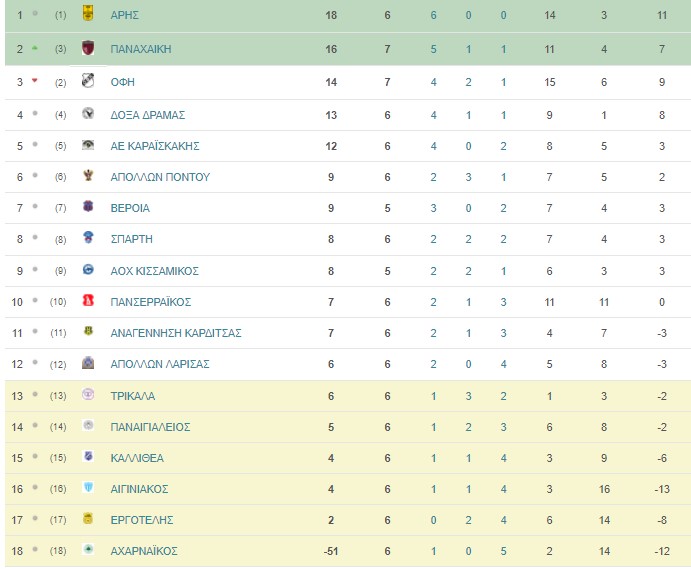Image resolution: width=691 pixels, height=569 pixels.
Task: Open the ΑΠΟΛΛΩΝ ΠΟΝΤΟΥ team link
Action: (x=160, y=177)
